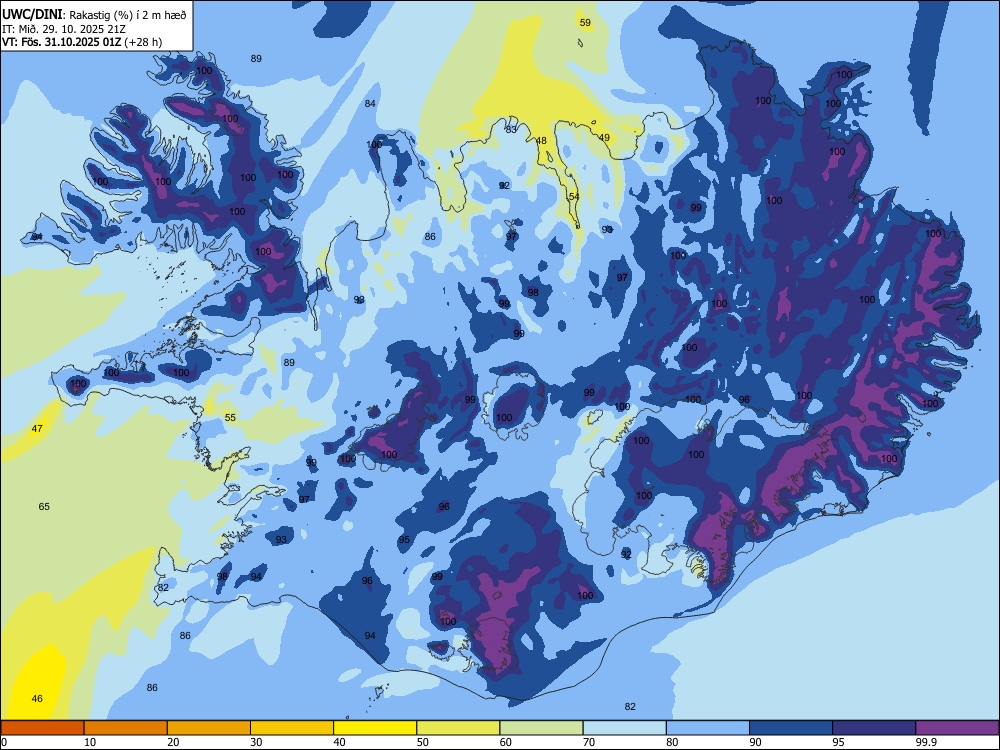Click the legend label '0'
This screenshot has height=750, width=1000.
point(4,742)
